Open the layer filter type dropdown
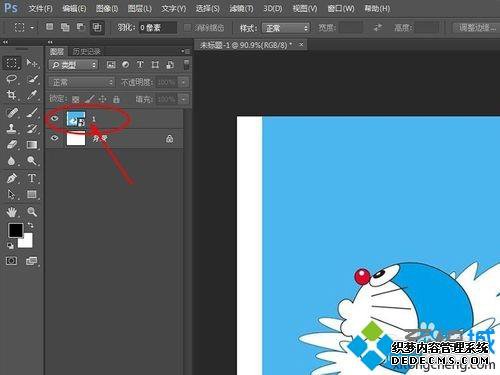This screenshot has width=500, height=375. [73, 65]
